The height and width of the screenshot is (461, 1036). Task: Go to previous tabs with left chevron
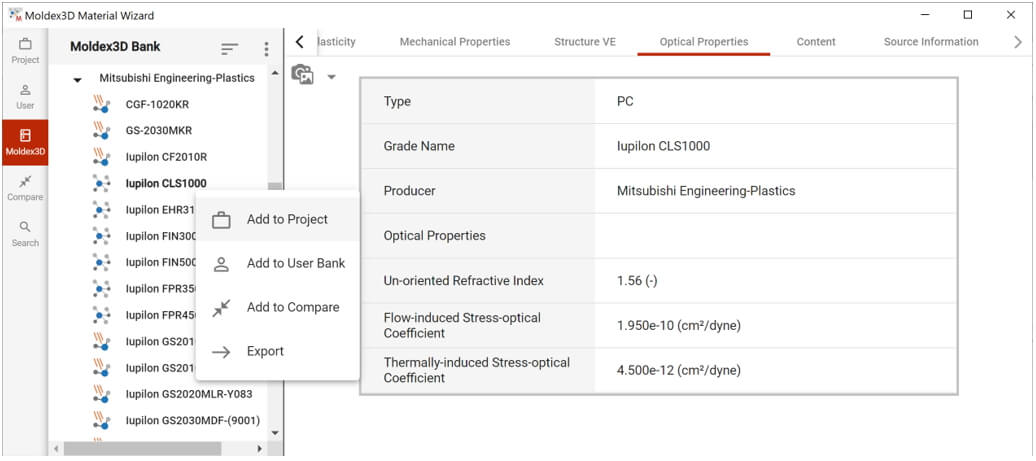pos(299,42)
